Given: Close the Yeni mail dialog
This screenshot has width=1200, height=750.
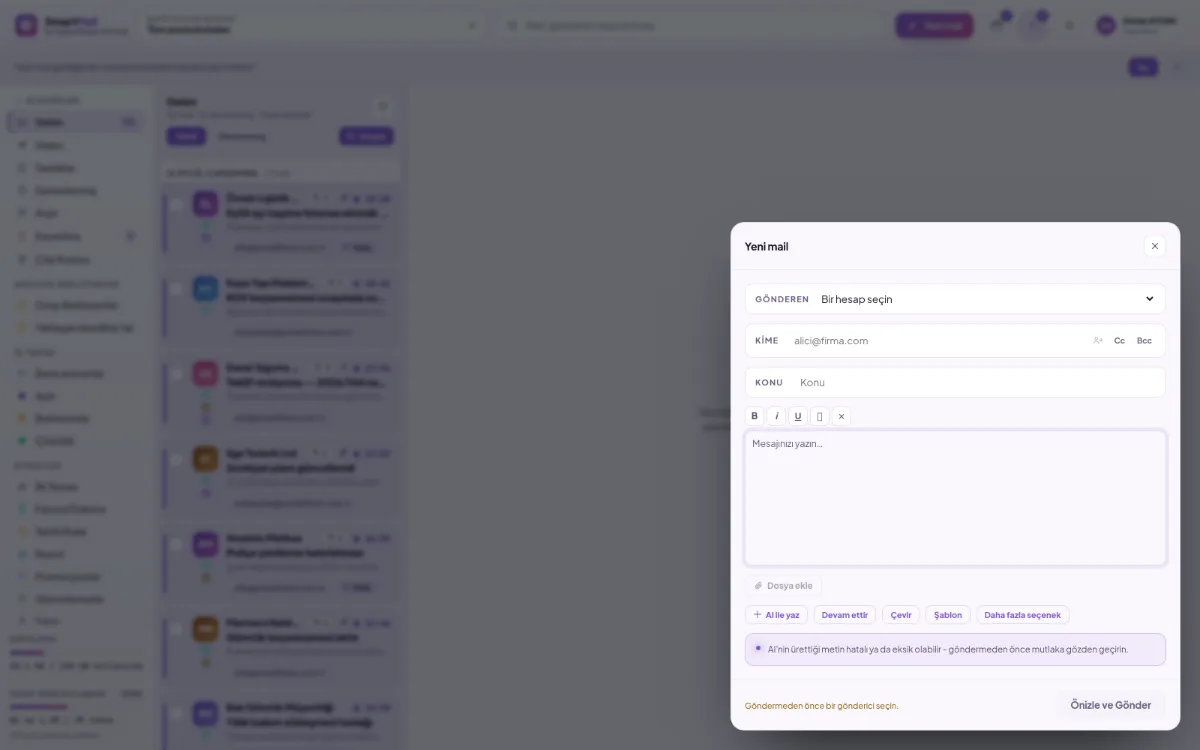Looking at the screenshot, I should coord(1155,246).
